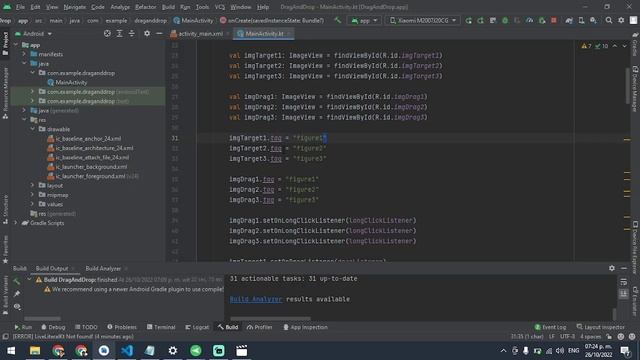Viewport: 640px width, 360px height.
Task: Expand all nodes in Project panel
Action: pos(119,33)
